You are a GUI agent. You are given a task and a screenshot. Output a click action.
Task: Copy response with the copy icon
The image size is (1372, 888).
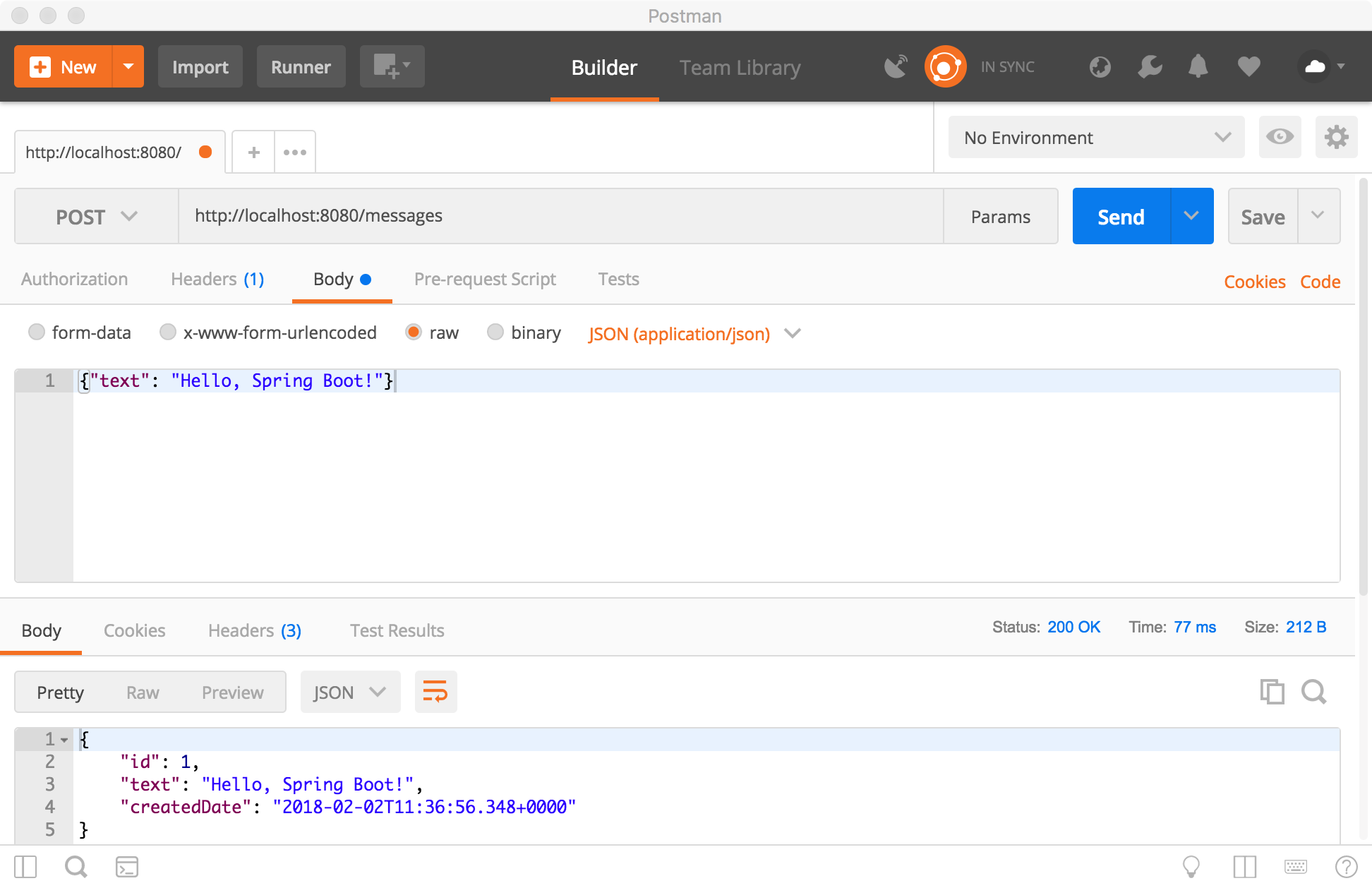click(x=1272, y=692)
